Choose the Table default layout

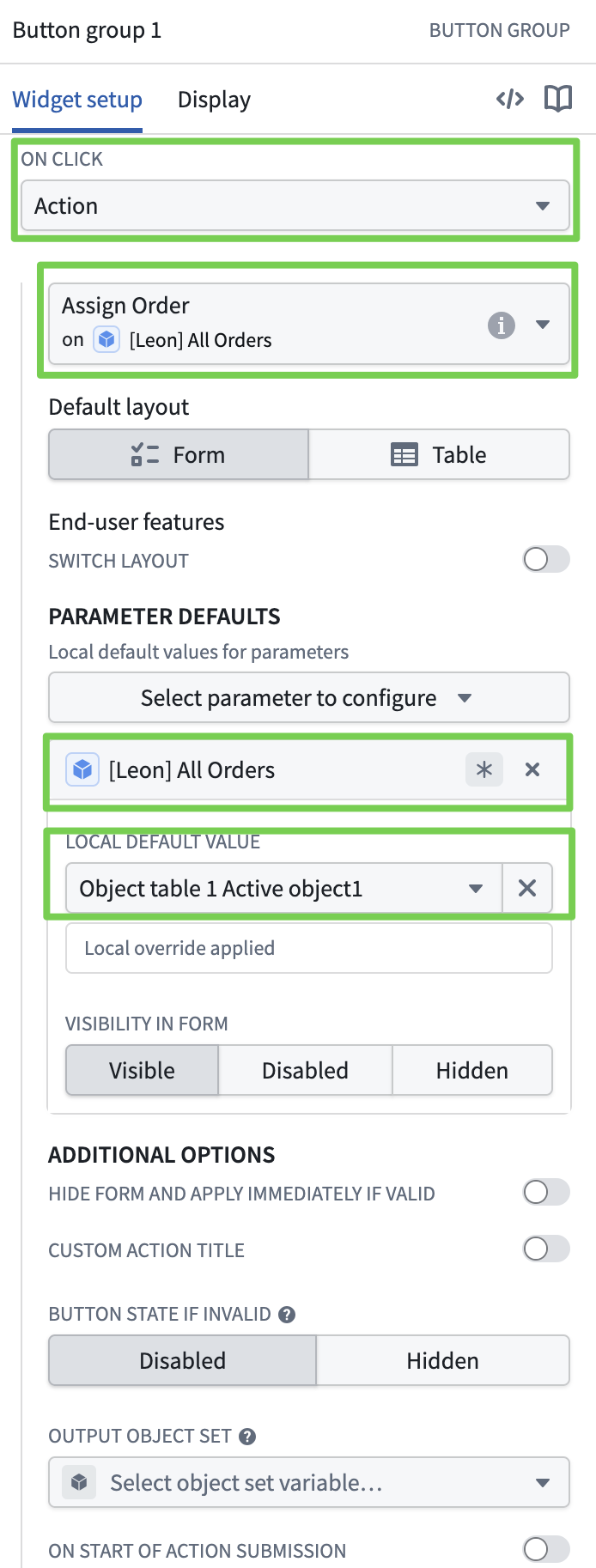click(439, 455)
